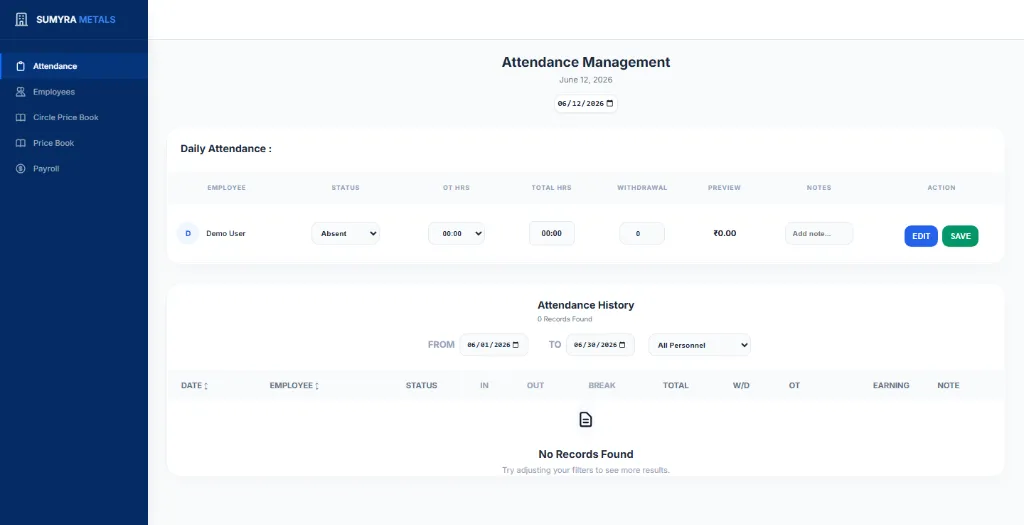Expand the Absent status dropdown for Demo User
Screen dimensions: 1024x525
coord(345,233)
